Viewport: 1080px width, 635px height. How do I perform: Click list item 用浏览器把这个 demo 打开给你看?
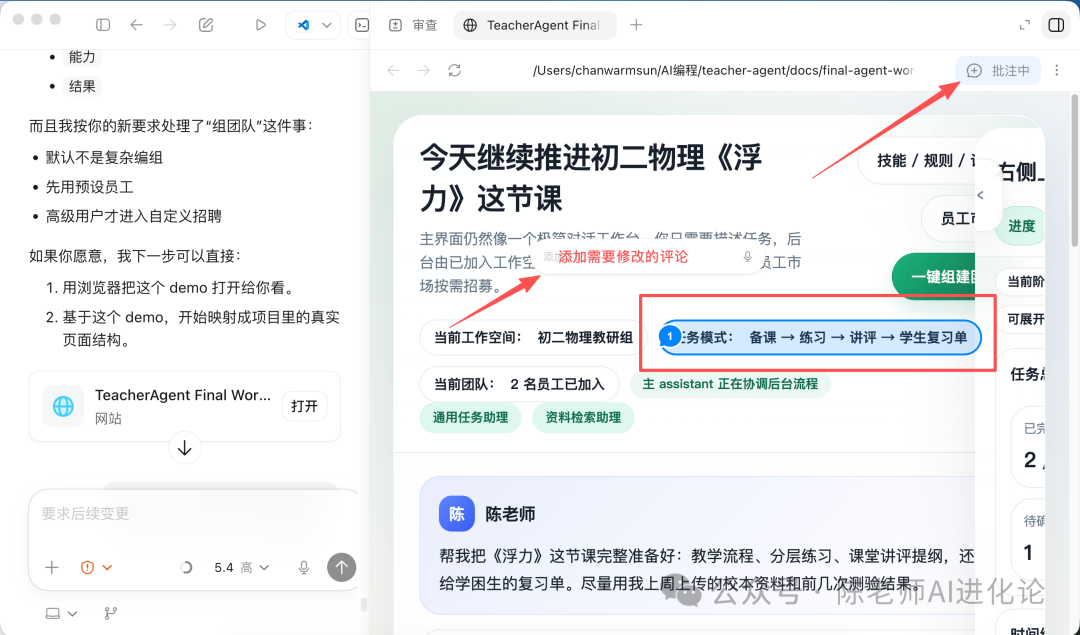coord(179,287)
